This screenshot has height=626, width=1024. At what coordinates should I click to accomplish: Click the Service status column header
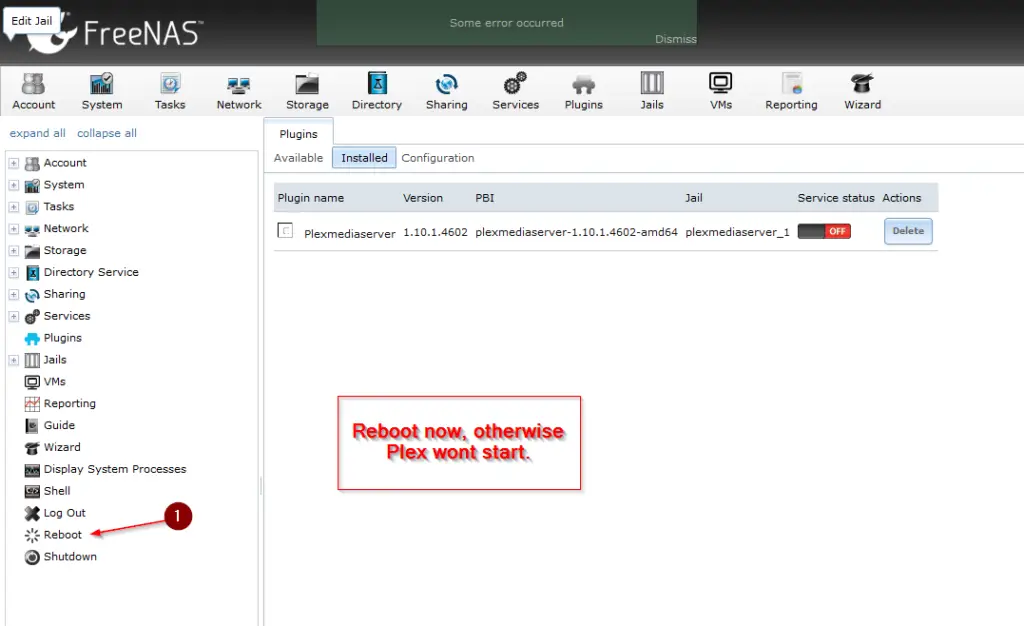836,198
